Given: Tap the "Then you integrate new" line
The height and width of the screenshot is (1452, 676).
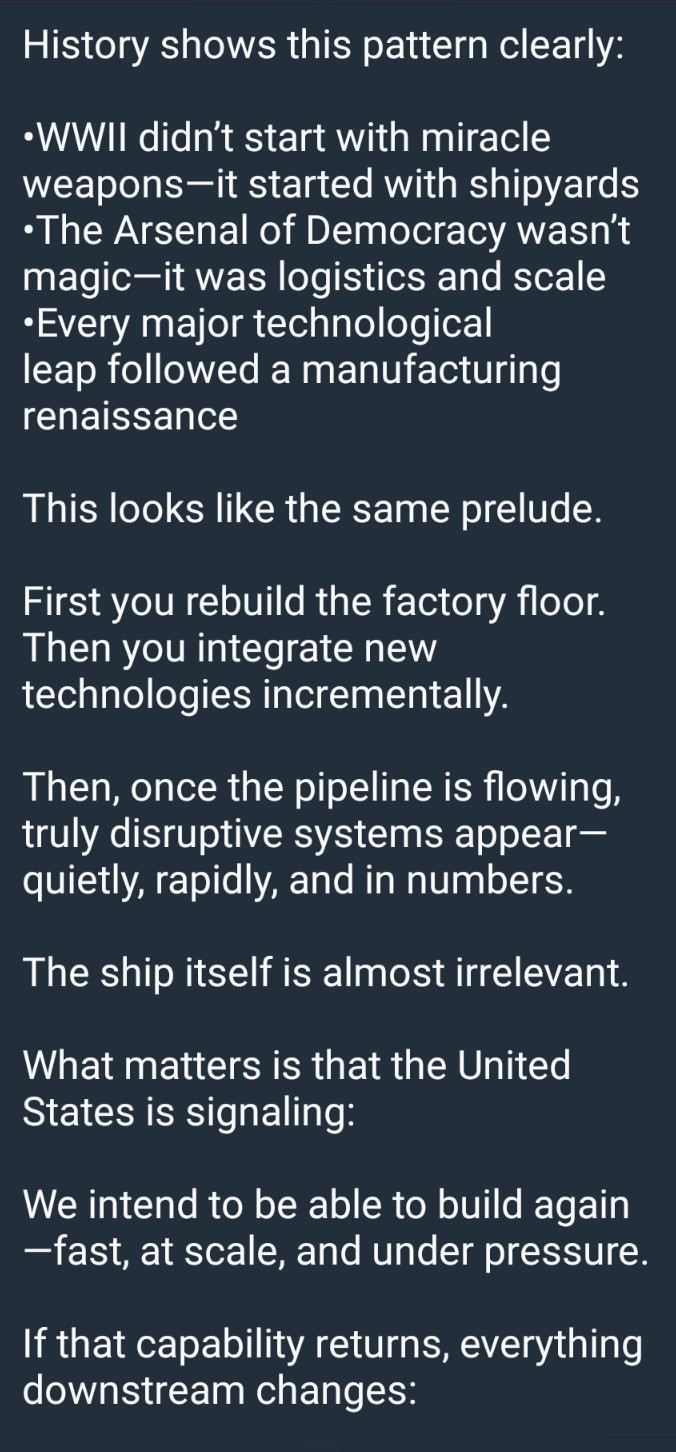Looking at the screenshot, I should pos(230,648).
